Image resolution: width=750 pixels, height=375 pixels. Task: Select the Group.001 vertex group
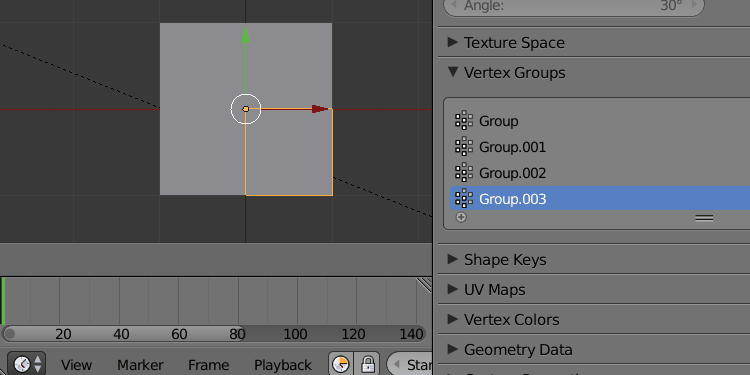600,146
